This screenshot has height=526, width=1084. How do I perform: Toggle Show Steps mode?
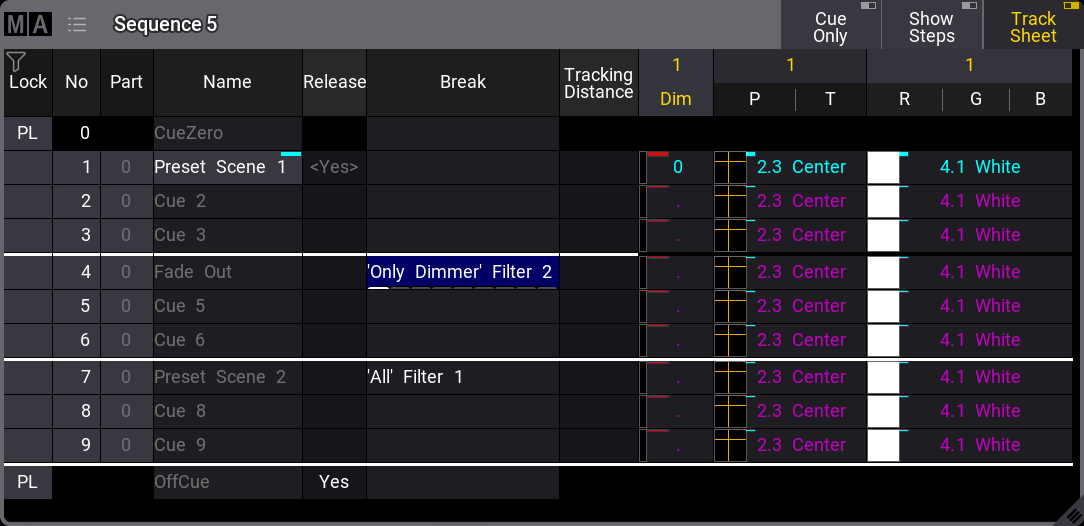click(931, 26)
